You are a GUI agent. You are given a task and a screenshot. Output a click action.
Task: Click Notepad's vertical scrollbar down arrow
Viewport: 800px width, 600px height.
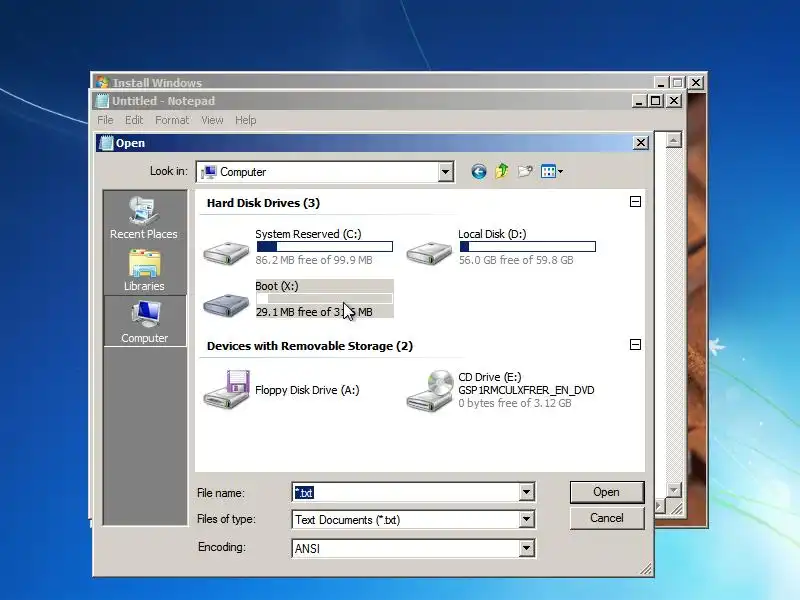673,490
